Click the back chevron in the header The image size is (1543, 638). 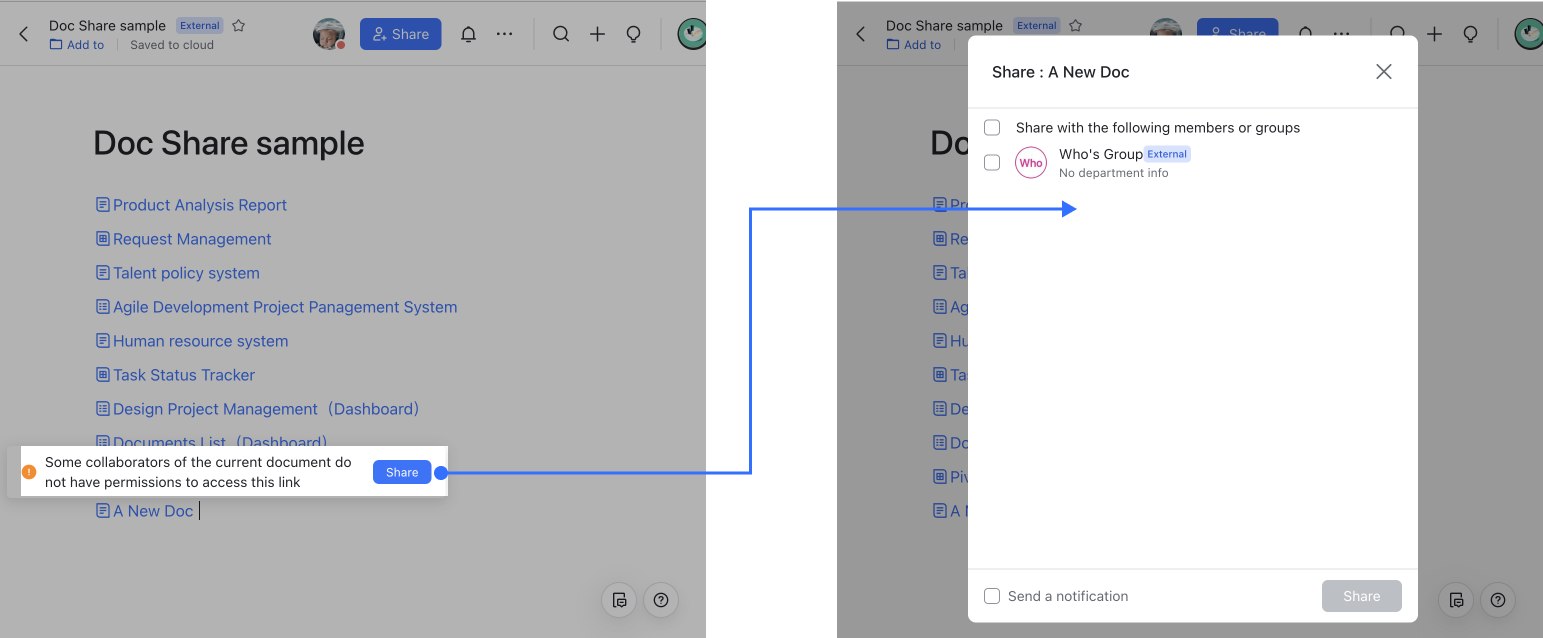23,33
